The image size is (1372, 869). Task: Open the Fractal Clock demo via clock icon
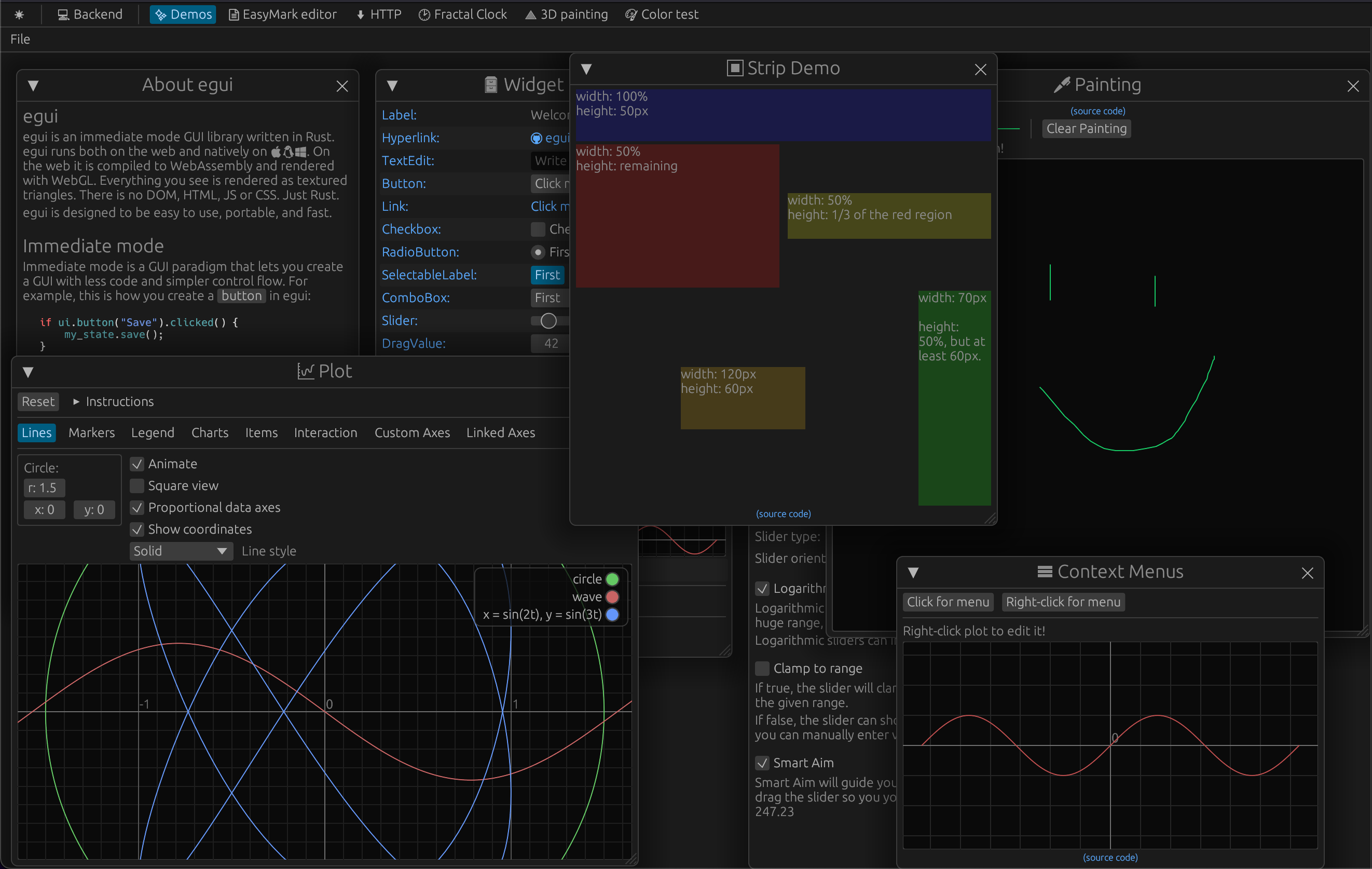click(424, 14)
